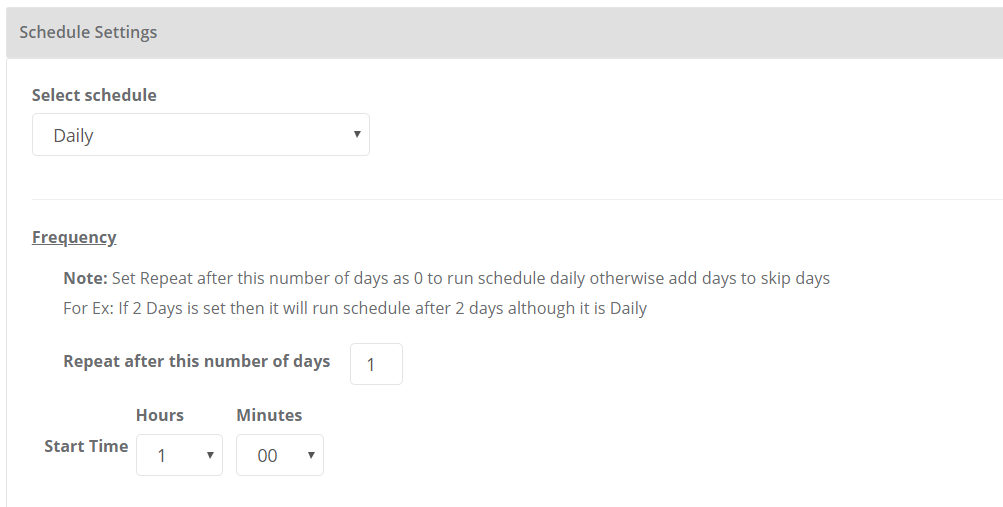Click the 00 value in the Minutes selector
This screenshot has height=507, width=1003.
click(x=267, y=456)
